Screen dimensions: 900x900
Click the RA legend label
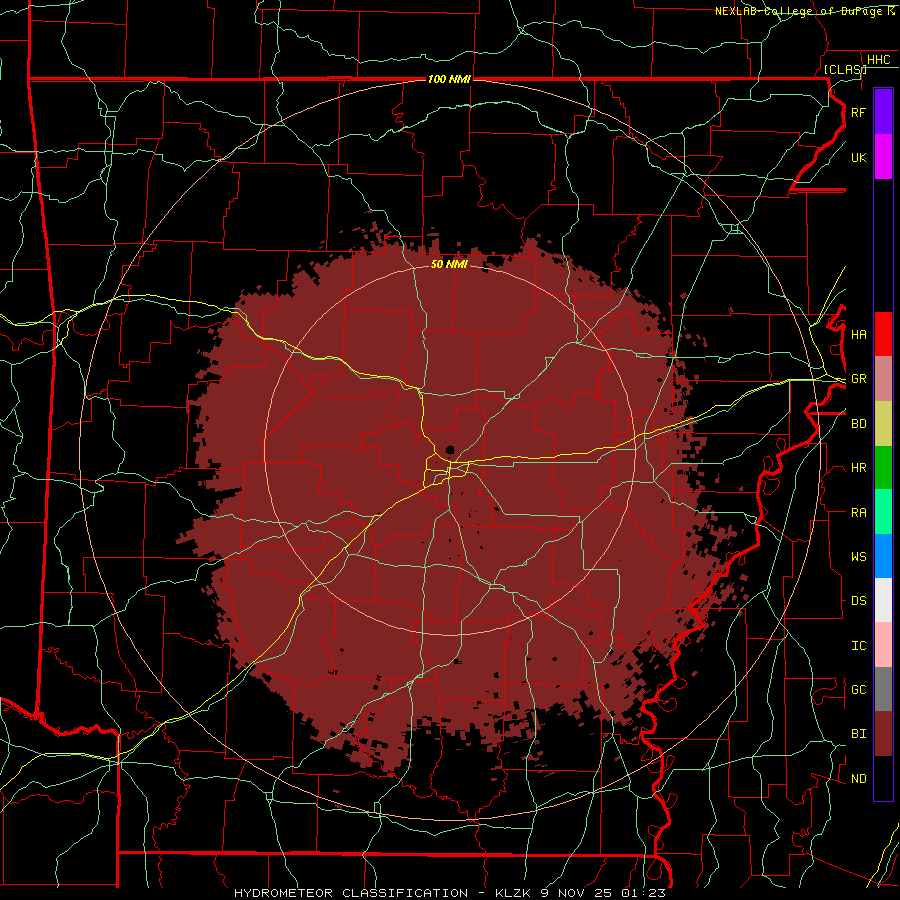[x=858, y=513]
